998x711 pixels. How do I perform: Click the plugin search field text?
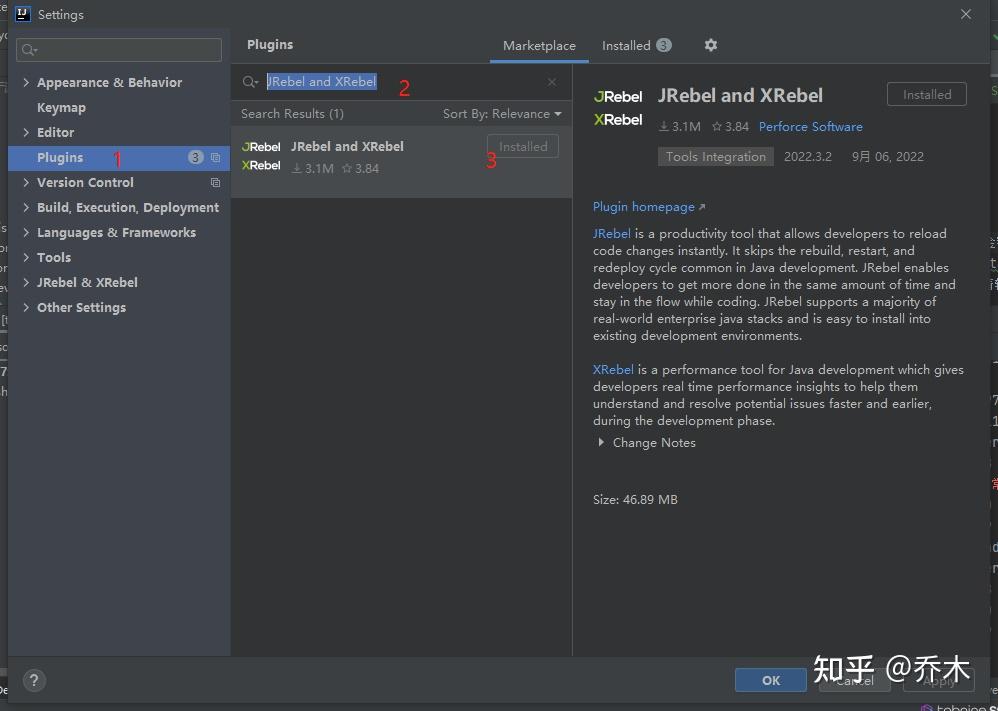point(321,81)
